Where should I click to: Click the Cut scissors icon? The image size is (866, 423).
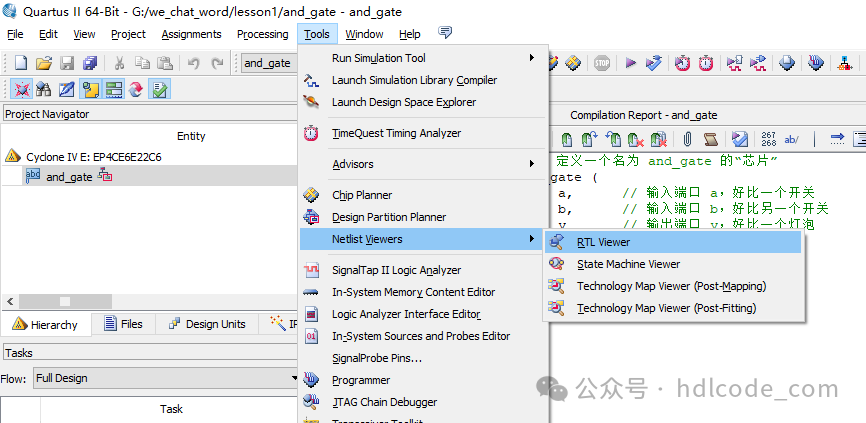point(119,63)
